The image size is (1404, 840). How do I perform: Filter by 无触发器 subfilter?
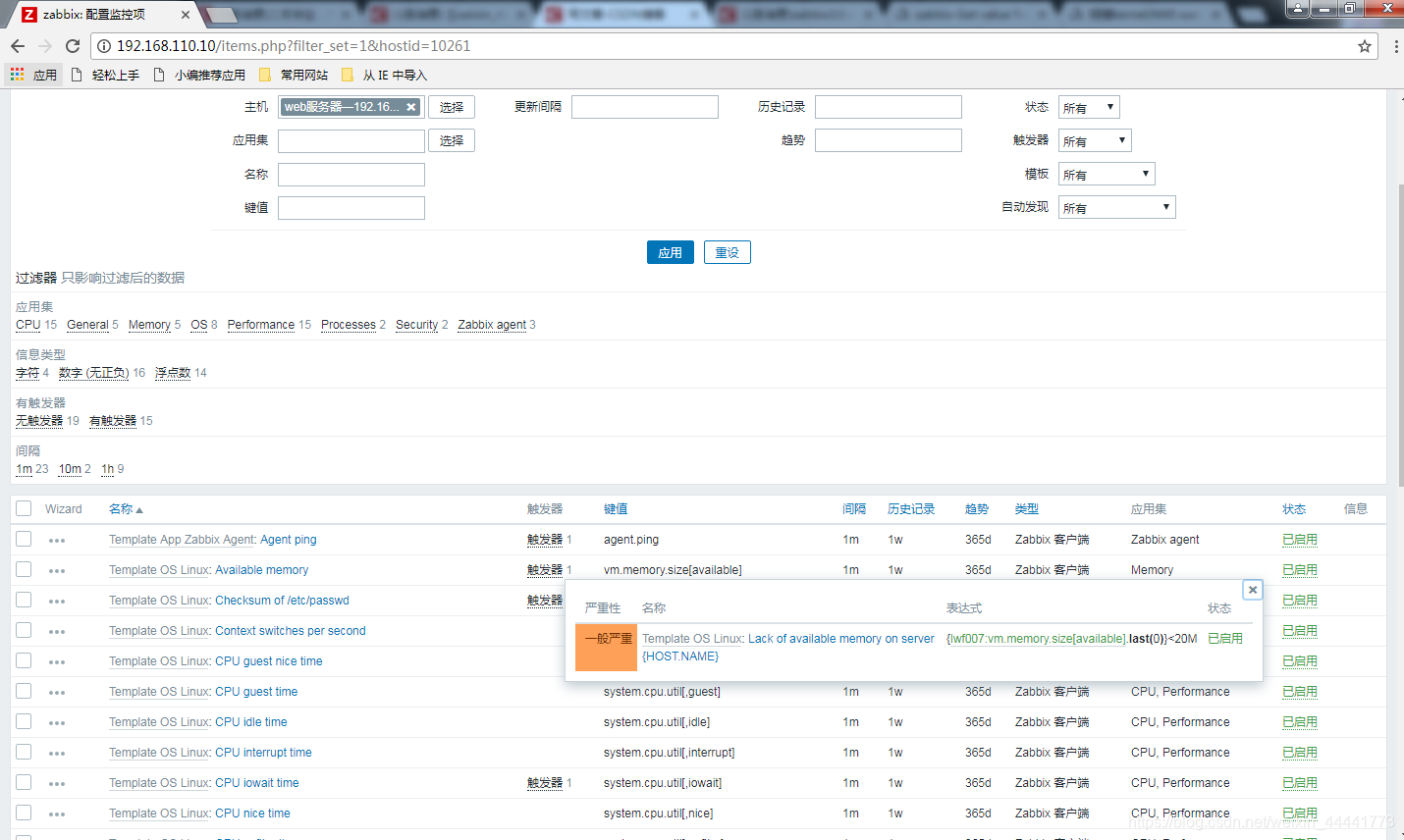[x=39, y=421]
